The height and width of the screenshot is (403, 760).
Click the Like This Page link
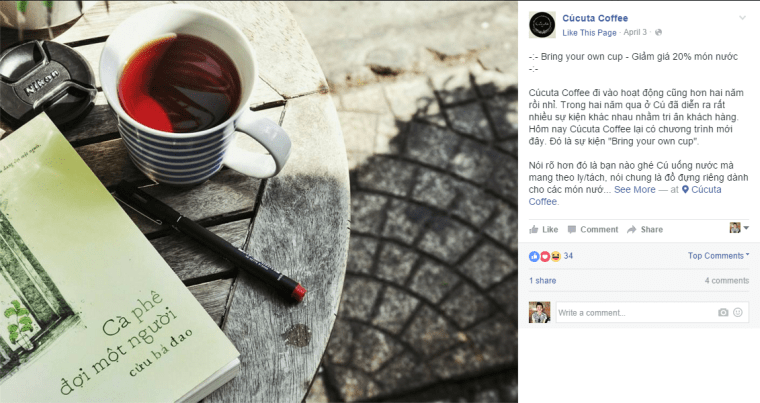point(589,32)
